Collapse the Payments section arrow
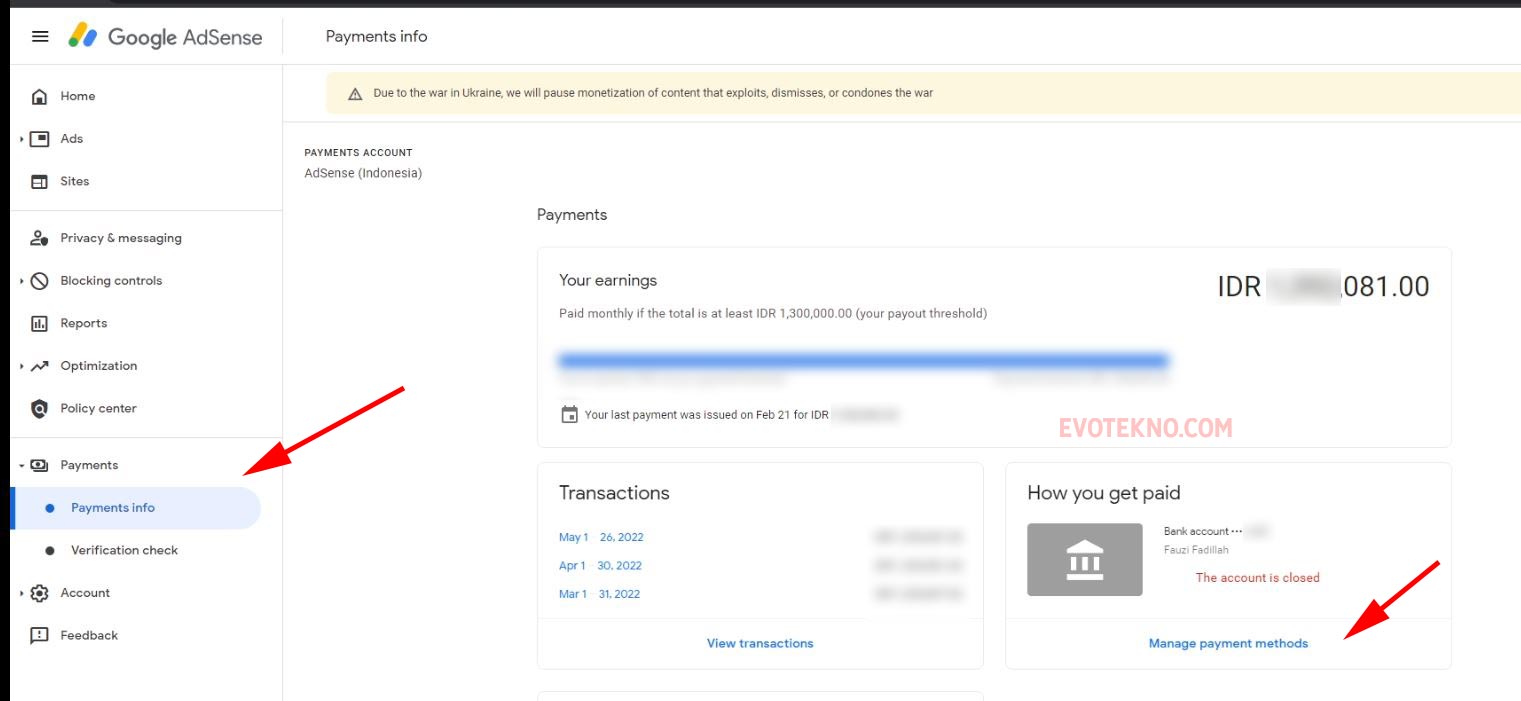 click(x=21, y=466)
